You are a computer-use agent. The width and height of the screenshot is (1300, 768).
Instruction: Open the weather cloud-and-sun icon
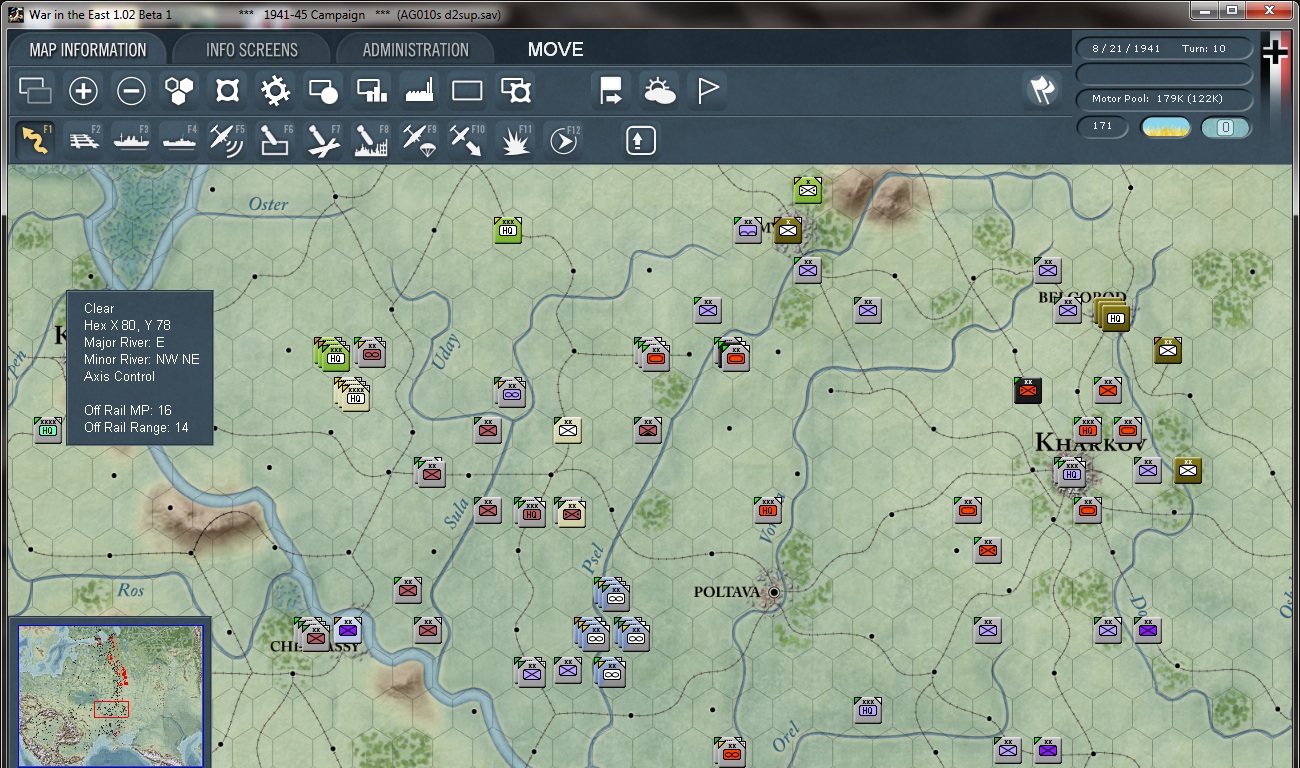(659, 92)
